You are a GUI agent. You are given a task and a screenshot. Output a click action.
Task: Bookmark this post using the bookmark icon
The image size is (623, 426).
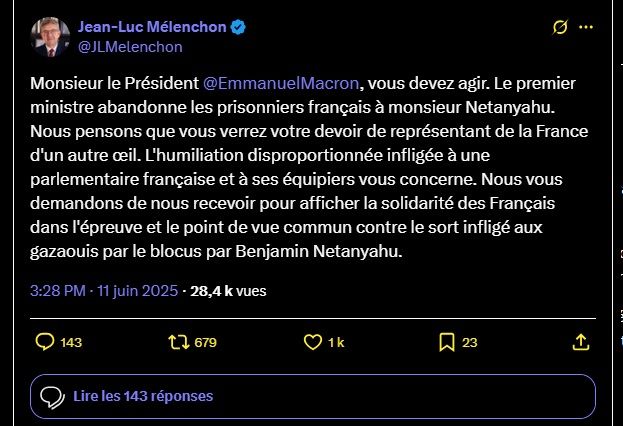[446, 342]
